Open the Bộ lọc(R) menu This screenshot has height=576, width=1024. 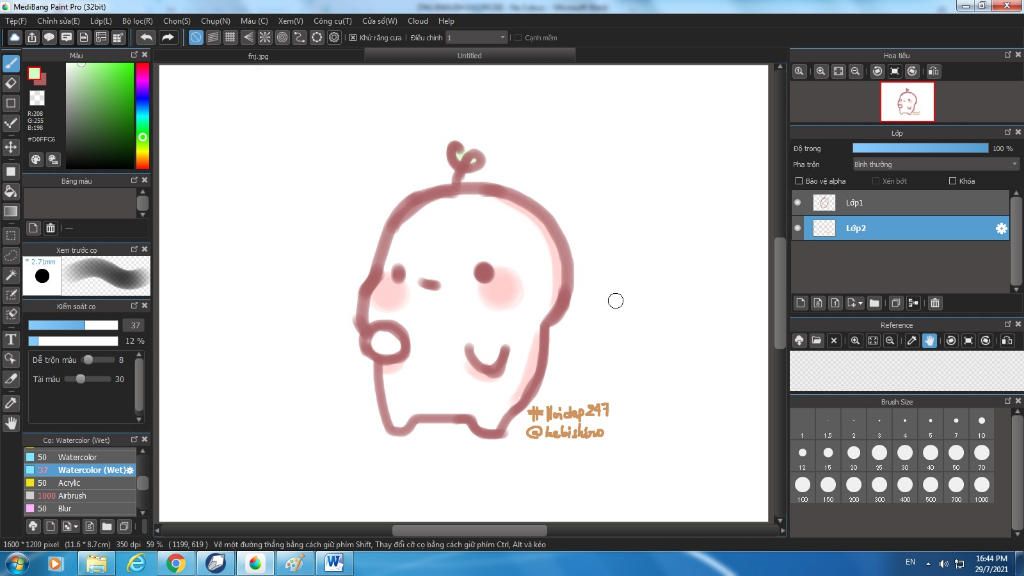(x=137, y=20)
